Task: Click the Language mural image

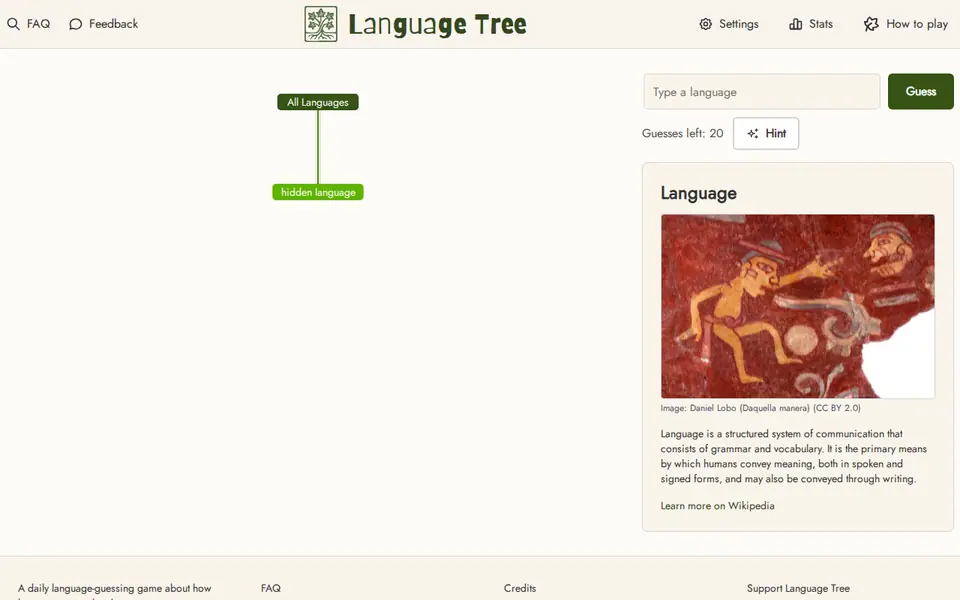Action: tap(797, 306)
